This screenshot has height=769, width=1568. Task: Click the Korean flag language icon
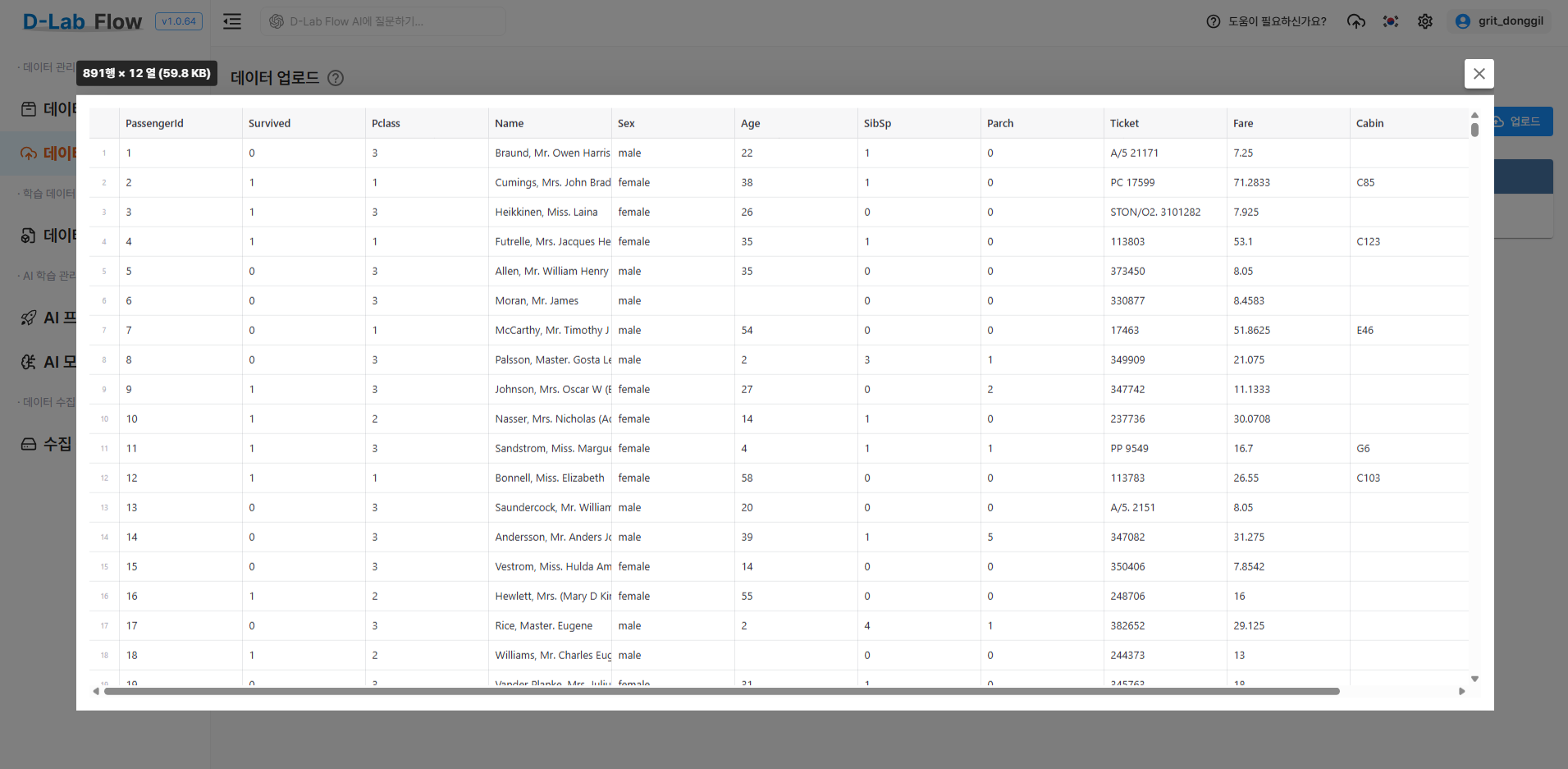coord(1391,21)
